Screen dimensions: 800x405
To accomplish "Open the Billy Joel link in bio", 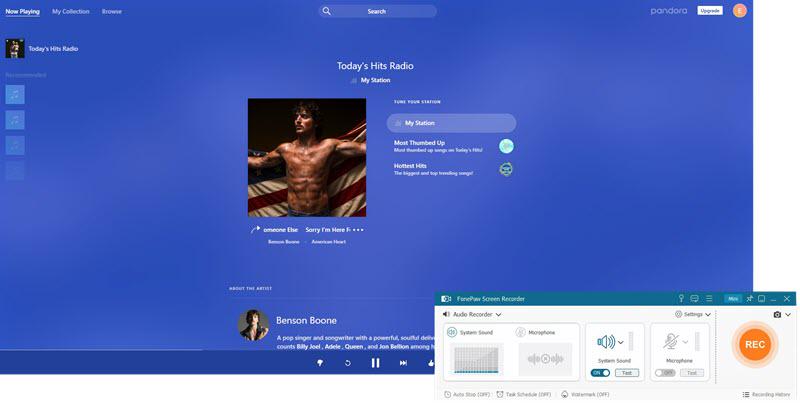I will [309, 347].
